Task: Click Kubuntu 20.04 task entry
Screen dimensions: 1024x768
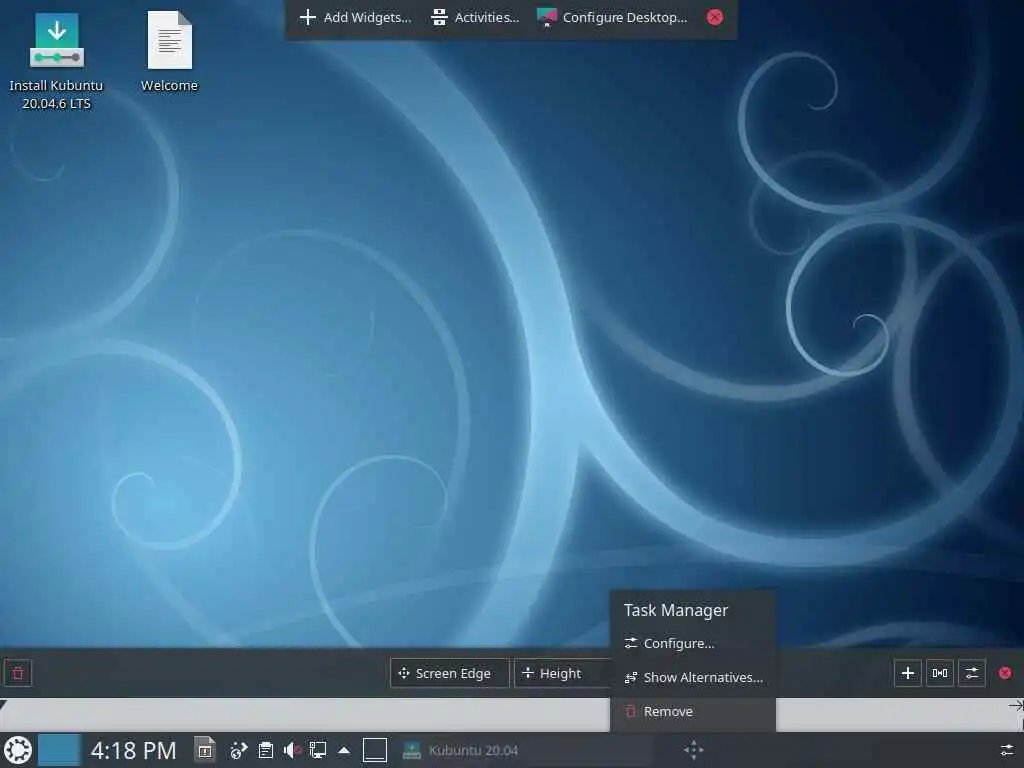Action: (526, 750)
